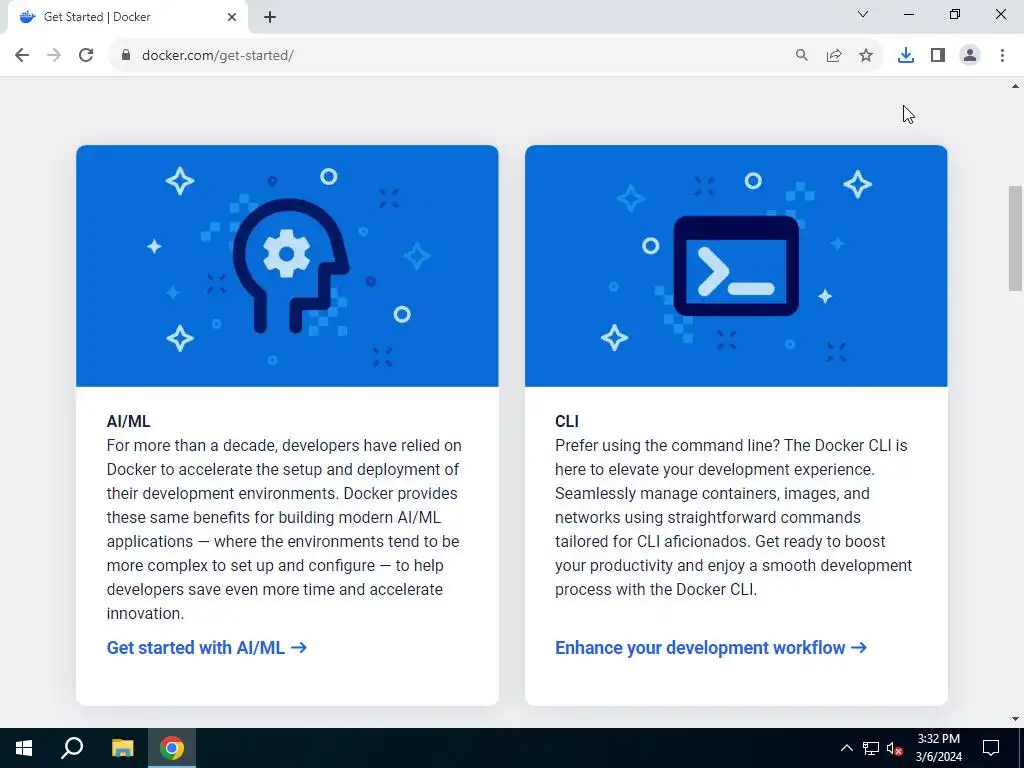Screen dimensions: 1024x768
Task: Click the address bar URL docker.com/get-started/
Action: click(217, 56)
